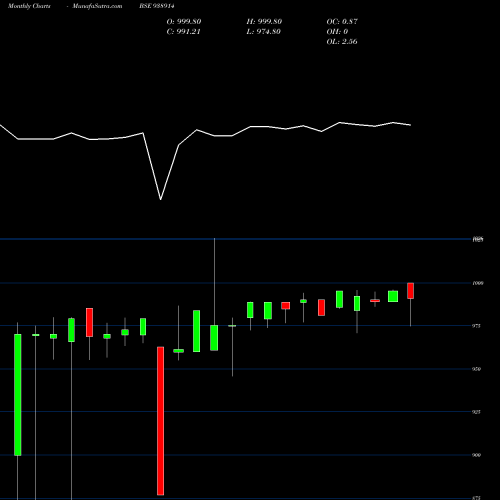The width and height of the screenshot is (500, 500).
Task: Click the '950' price axis label
Action: click(477, 369)
